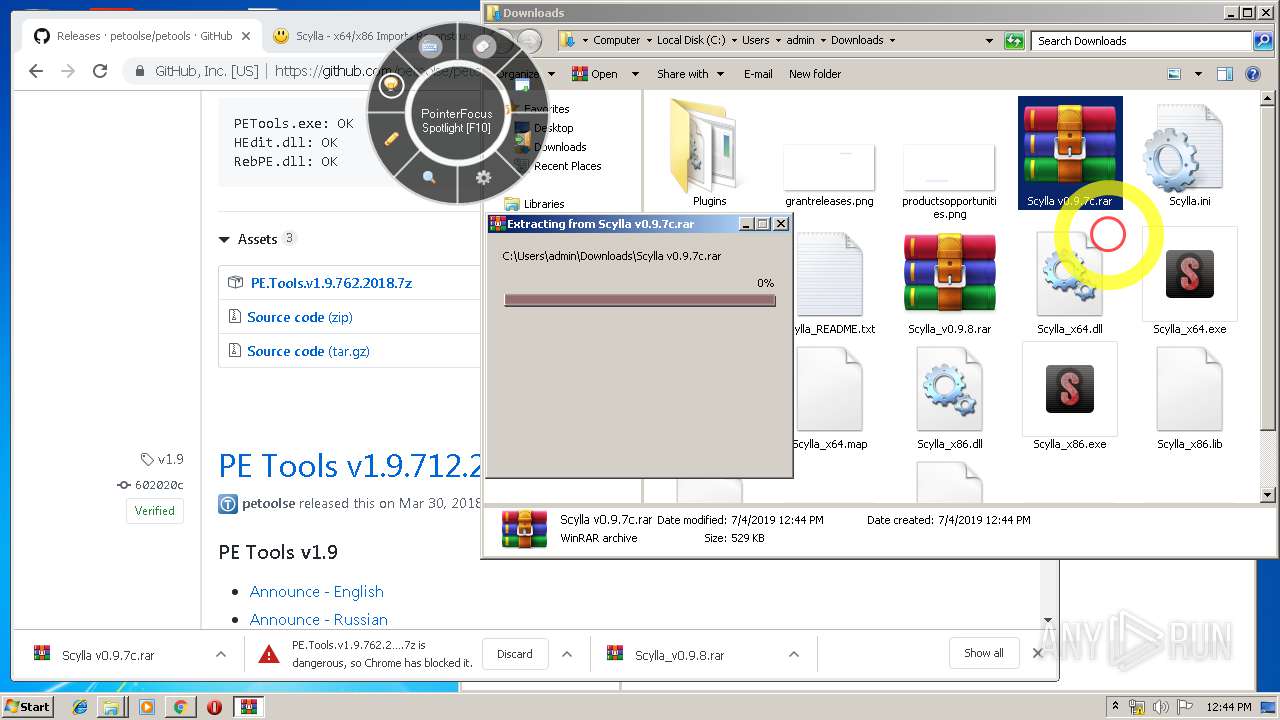Open the Start menu
The height and width of the screenshot is (720, 1280).
tap(27, 707)
